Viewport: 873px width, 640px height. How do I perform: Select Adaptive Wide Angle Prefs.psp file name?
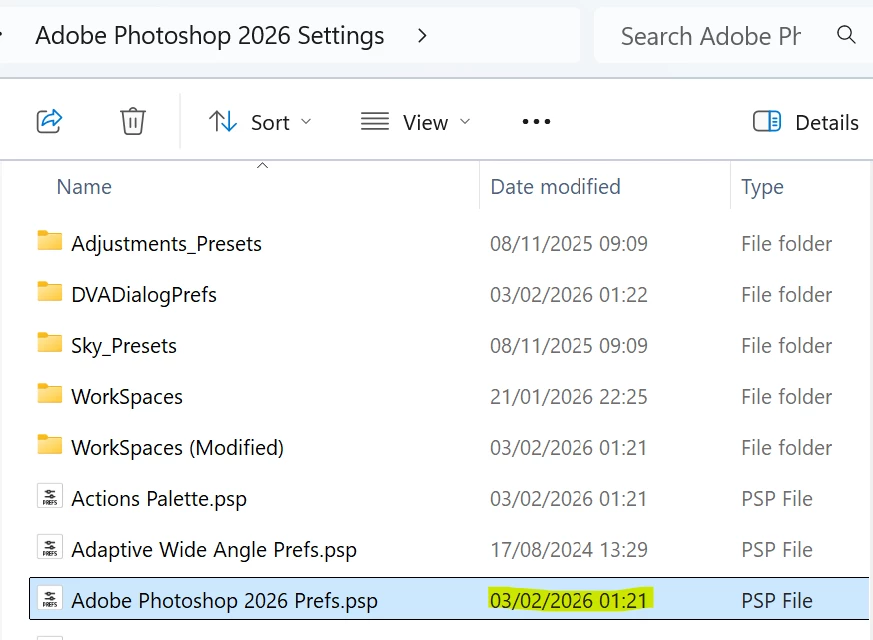point(214,550)
